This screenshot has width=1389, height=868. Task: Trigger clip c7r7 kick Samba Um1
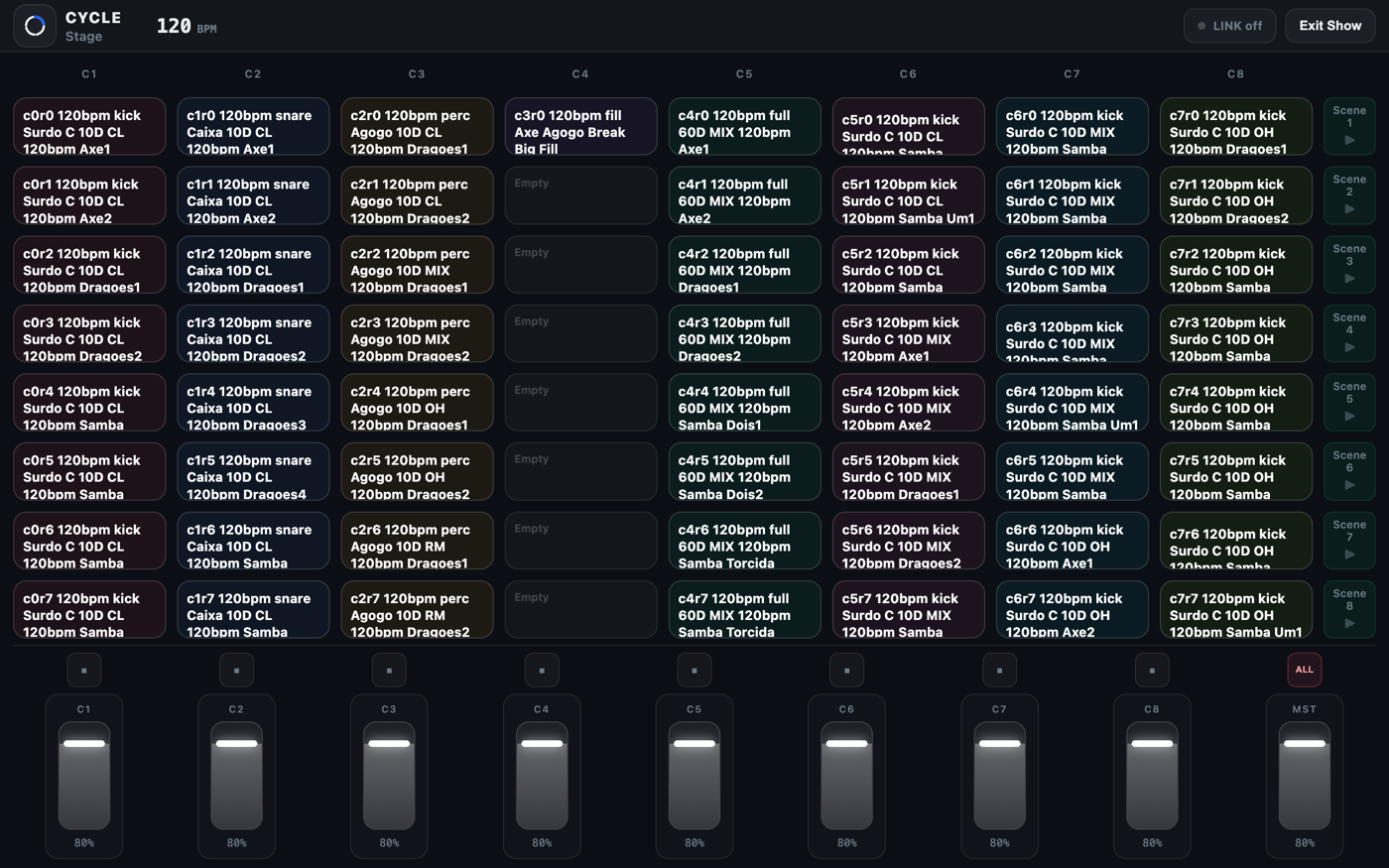click(1235, 609)
